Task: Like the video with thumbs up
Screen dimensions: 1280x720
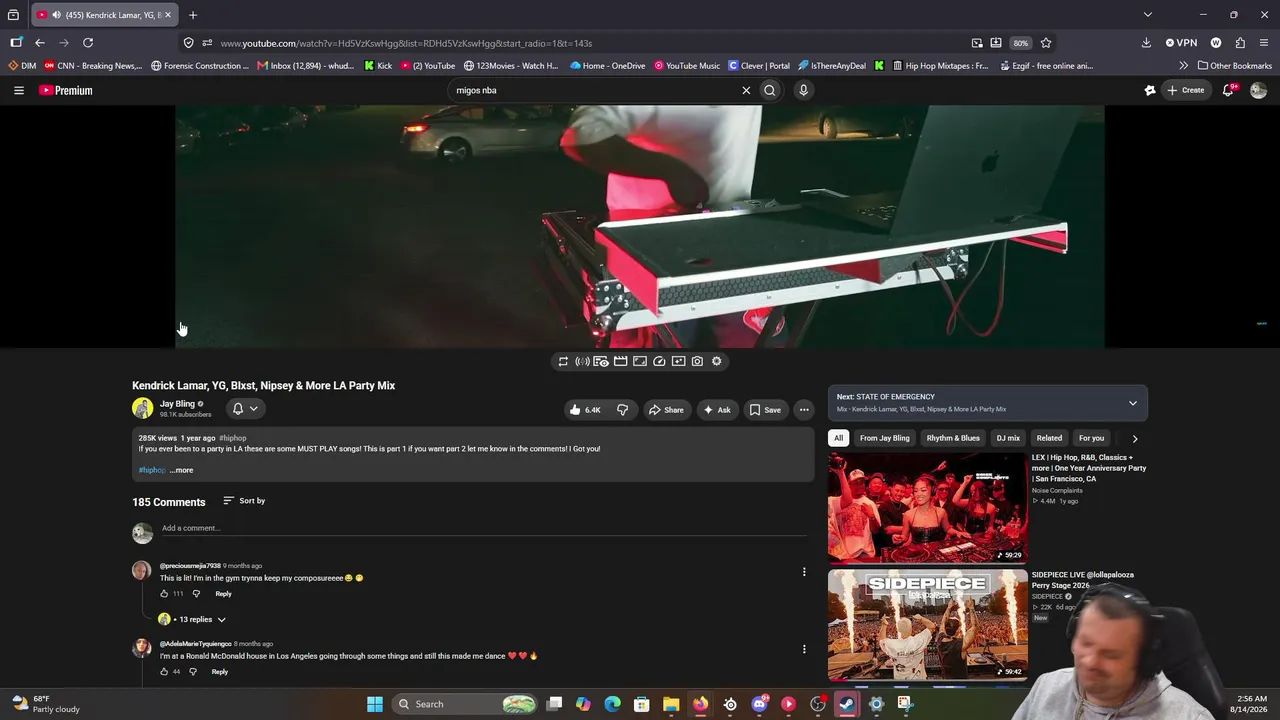Action: (585, 409)
